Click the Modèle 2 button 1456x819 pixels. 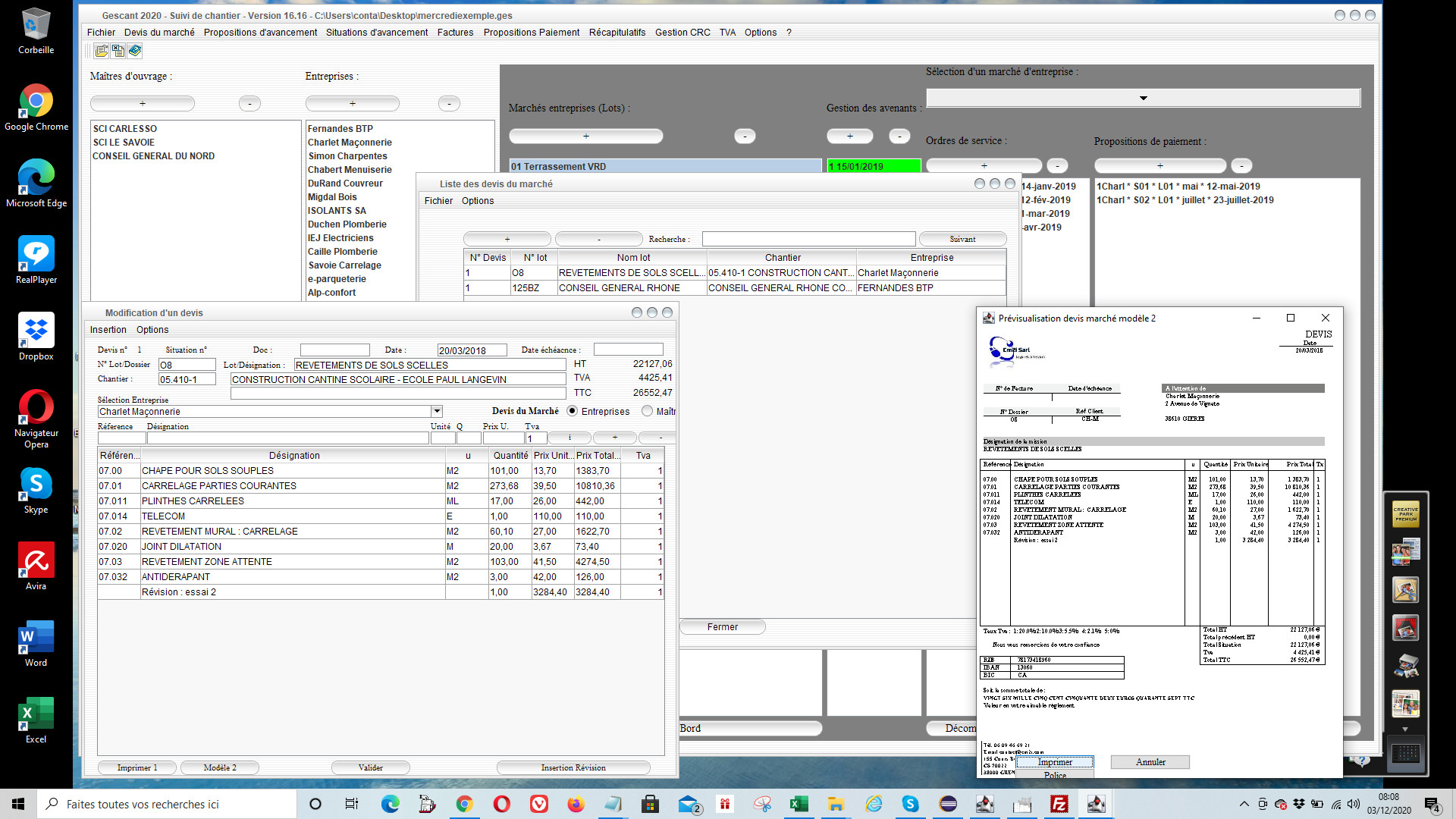point(220,767)
